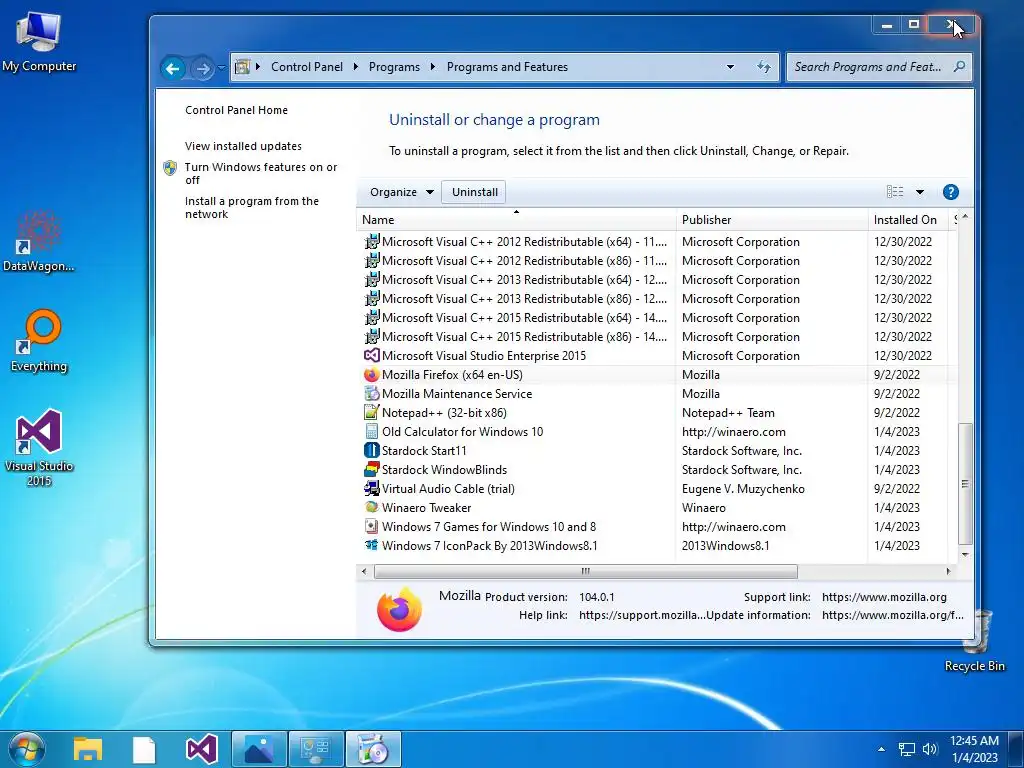The width and height of the screenshot is (1024, 768).
Task: Click the Stardock WindowBlinds icon
Action: pos(372,470)
